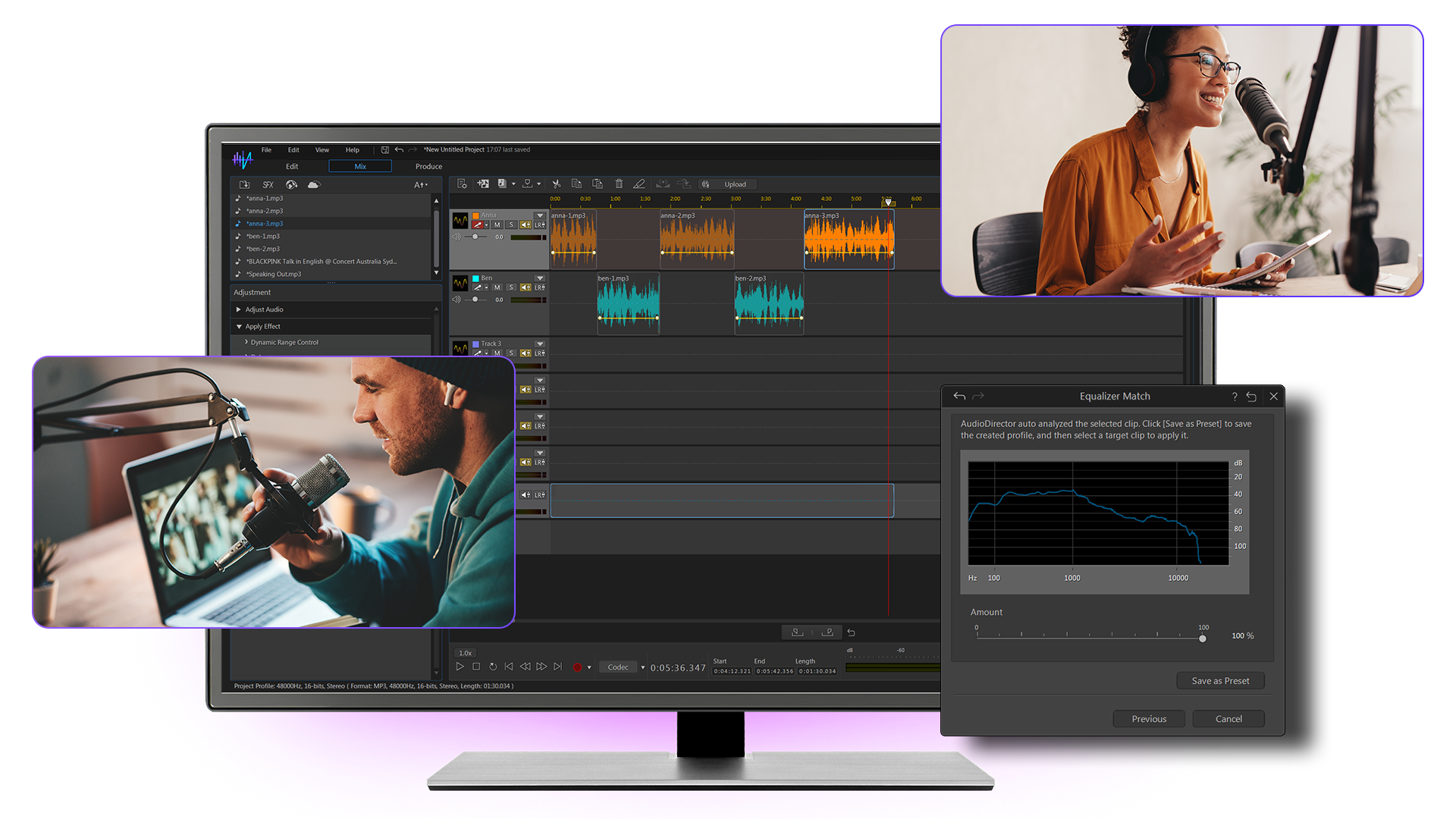The image size is (1456, 819).
Task: Open the library sort A dropdown
Action: point(421,184)
